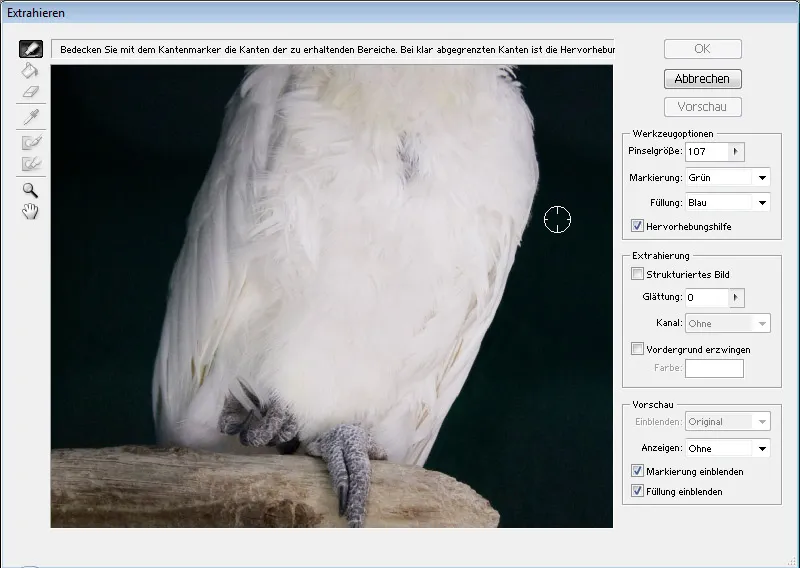Select the Kantenmarker (edge highlighter) tool

[x=31, y=49]
